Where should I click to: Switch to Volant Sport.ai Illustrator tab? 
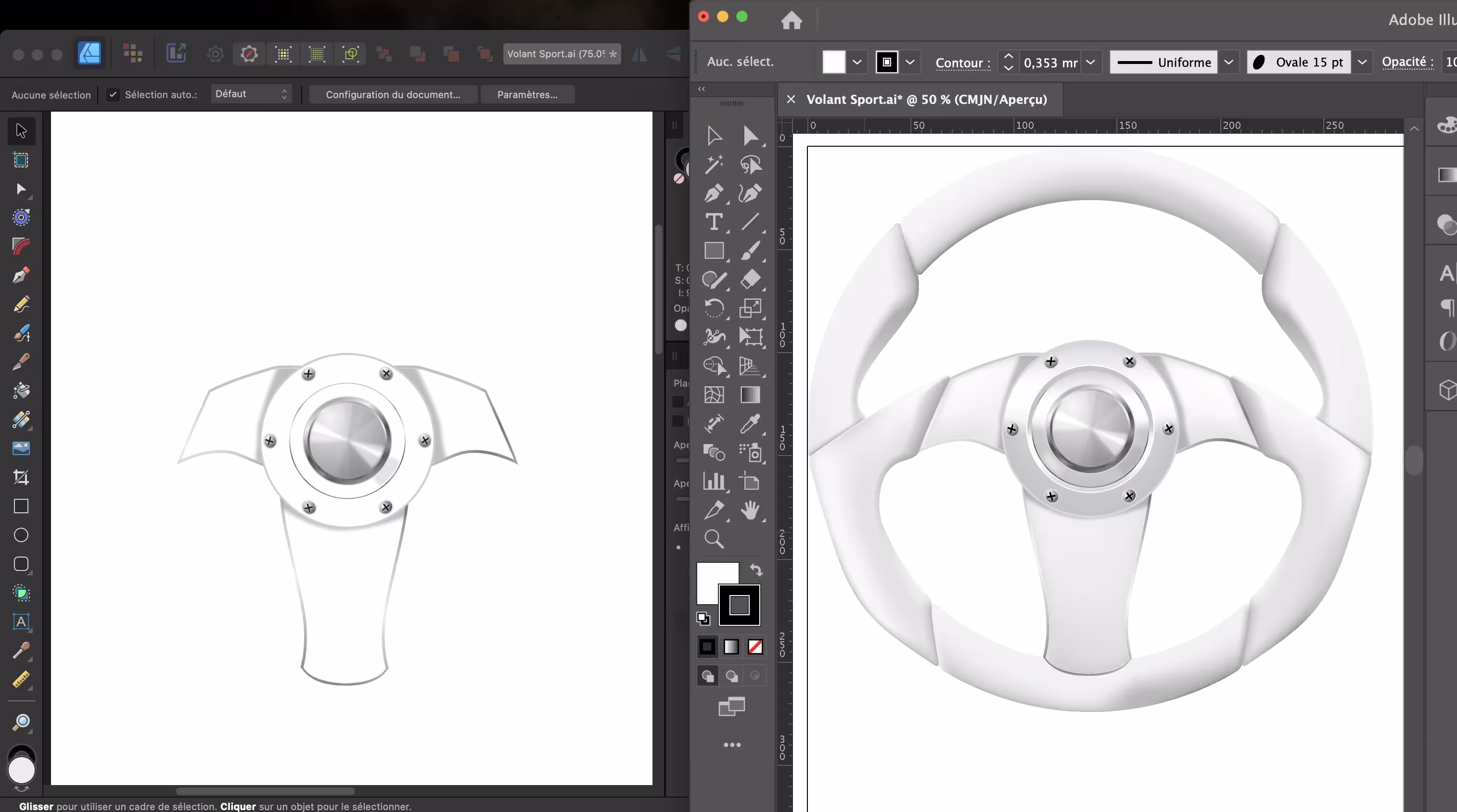pos(926,100)
